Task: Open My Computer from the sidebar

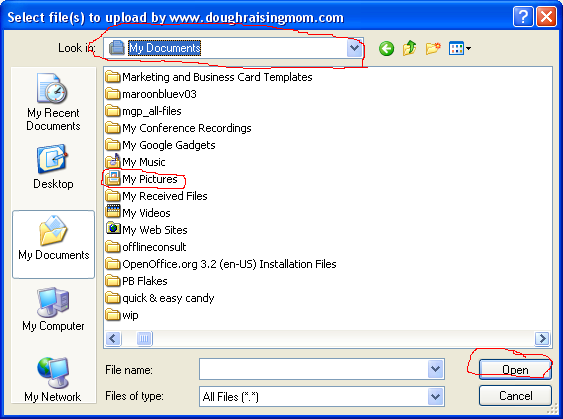Action: pyautogui.click(x=53, y=309)
